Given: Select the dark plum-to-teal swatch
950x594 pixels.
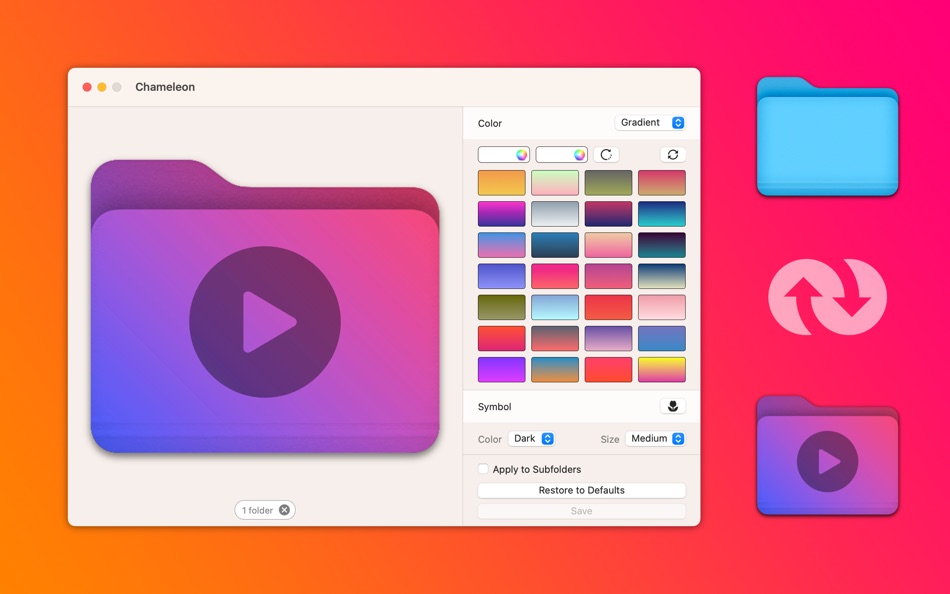Looking at the screenshot, I should tap(662, 245).
